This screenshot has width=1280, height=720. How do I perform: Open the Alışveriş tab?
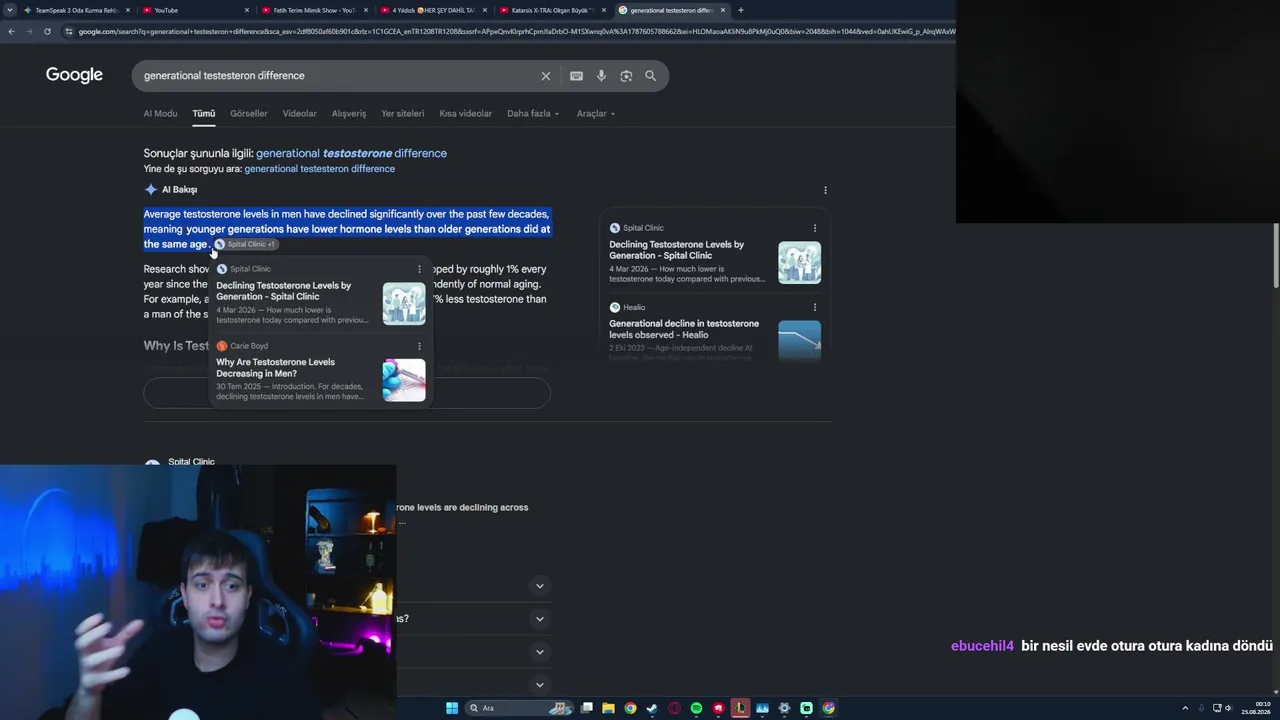point(349,114)
